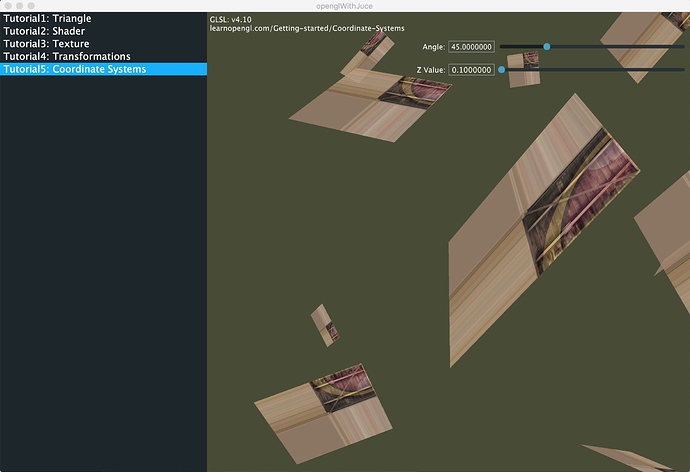
Task: Click the Z Value slider thumb
Action: (501, 70)
